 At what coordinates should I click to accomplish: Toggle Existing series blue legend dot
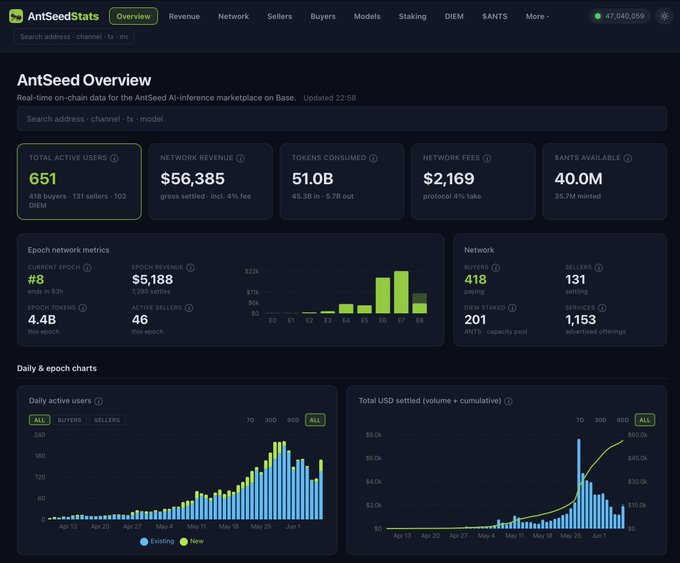point(144,541)
